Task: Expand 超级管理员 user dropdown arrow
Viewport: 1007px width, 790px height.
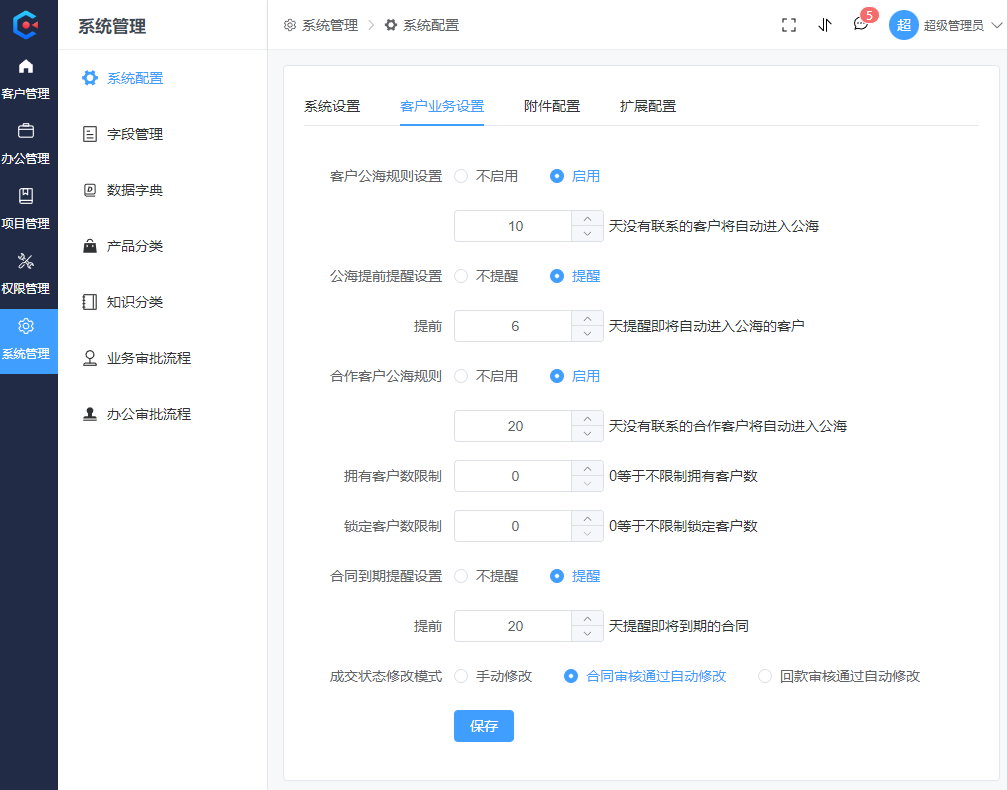Action: pyautogui.click(x=996, y=26)
